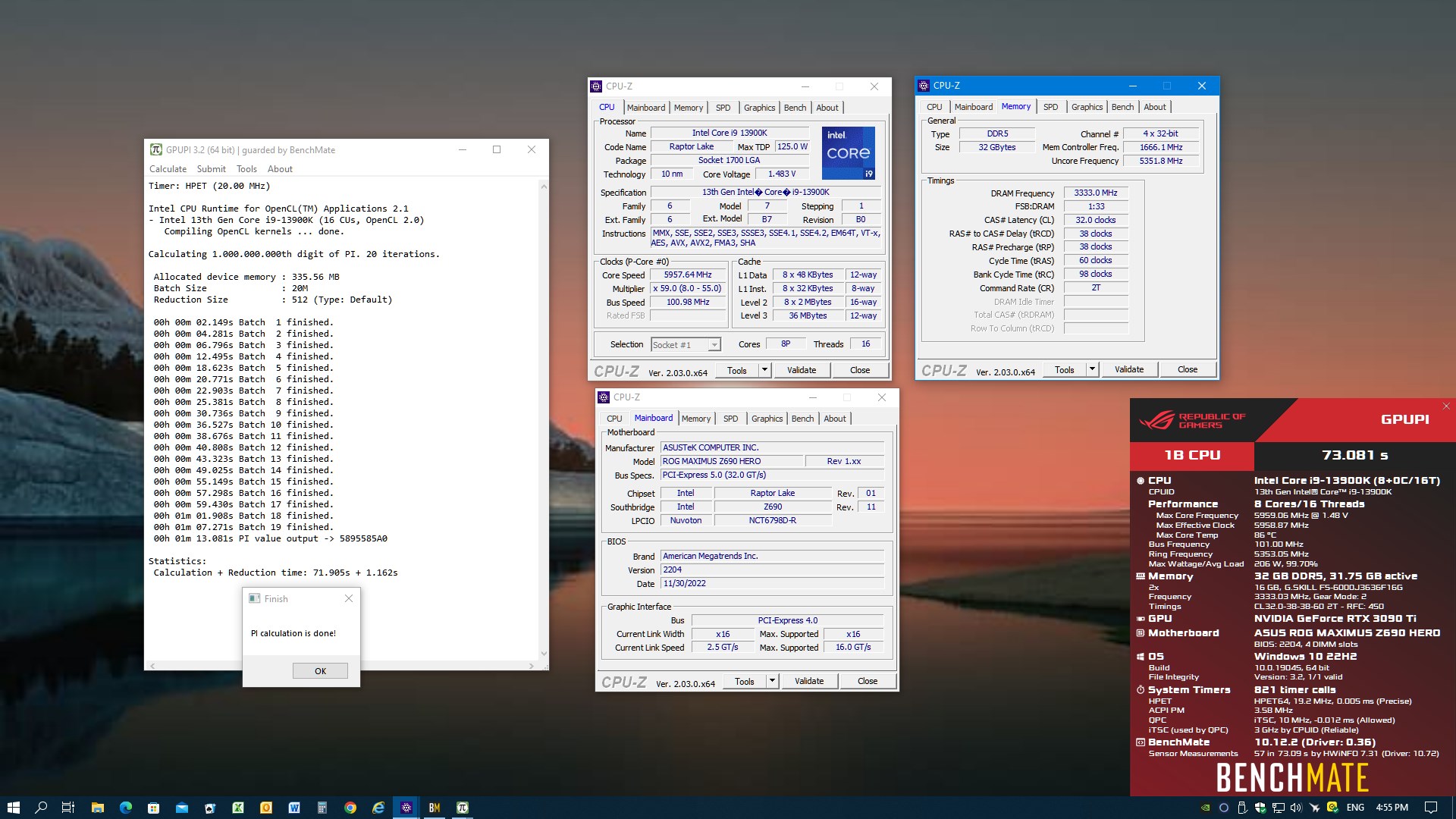
Task: Click 'PI value output -> 5895585A0' line
Action: tap(270, 538)
